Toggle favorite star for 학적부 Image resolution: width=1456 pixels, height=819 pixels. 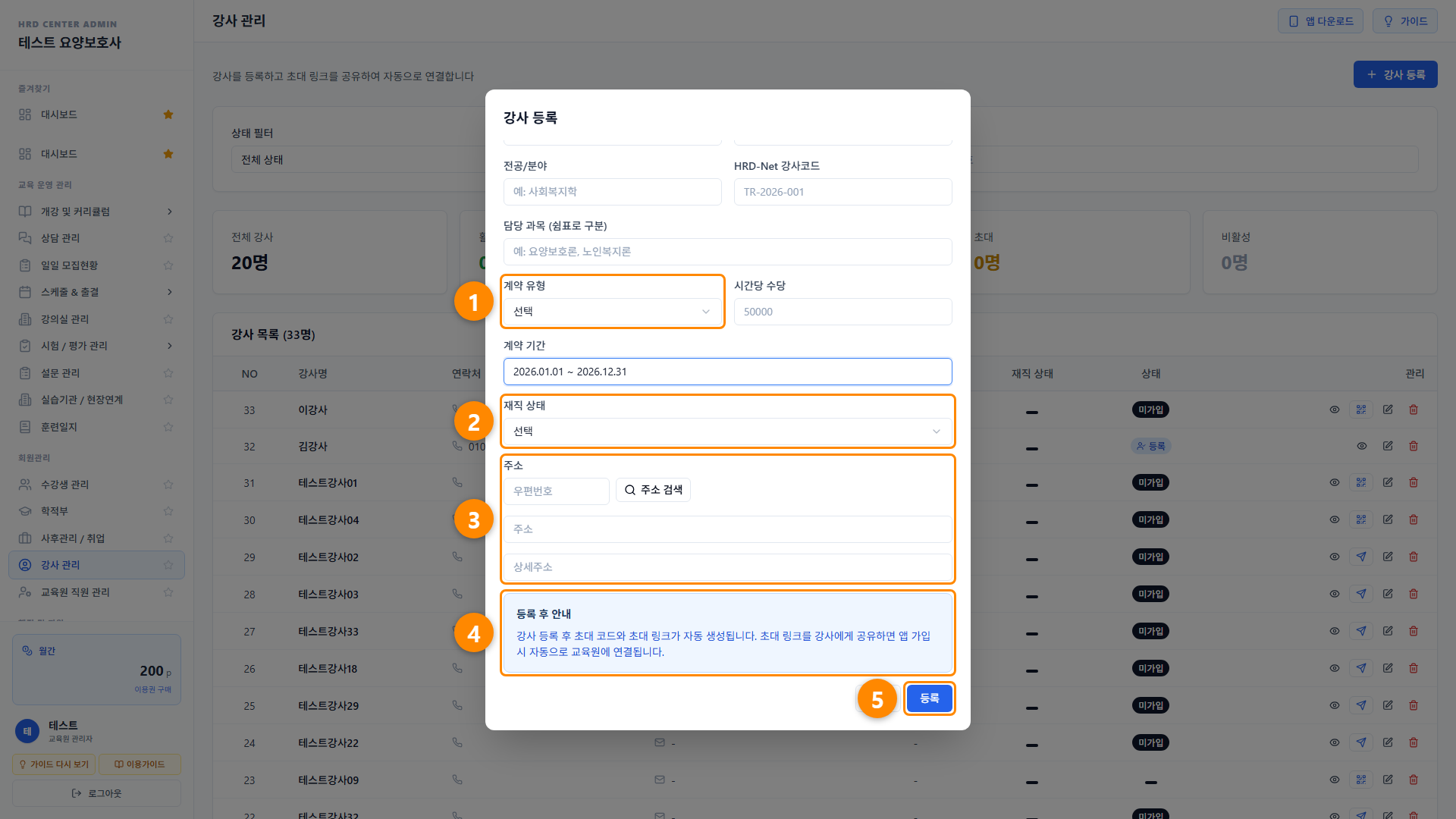[x=168, y=511]
